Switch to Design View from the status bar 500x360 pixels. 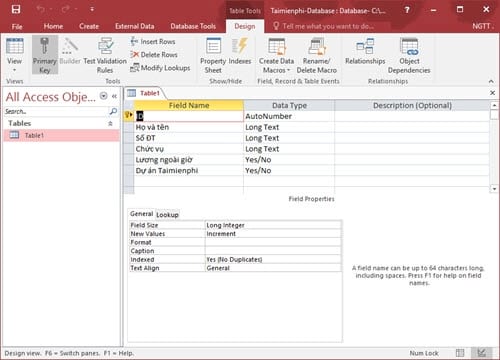click(481, 353)
